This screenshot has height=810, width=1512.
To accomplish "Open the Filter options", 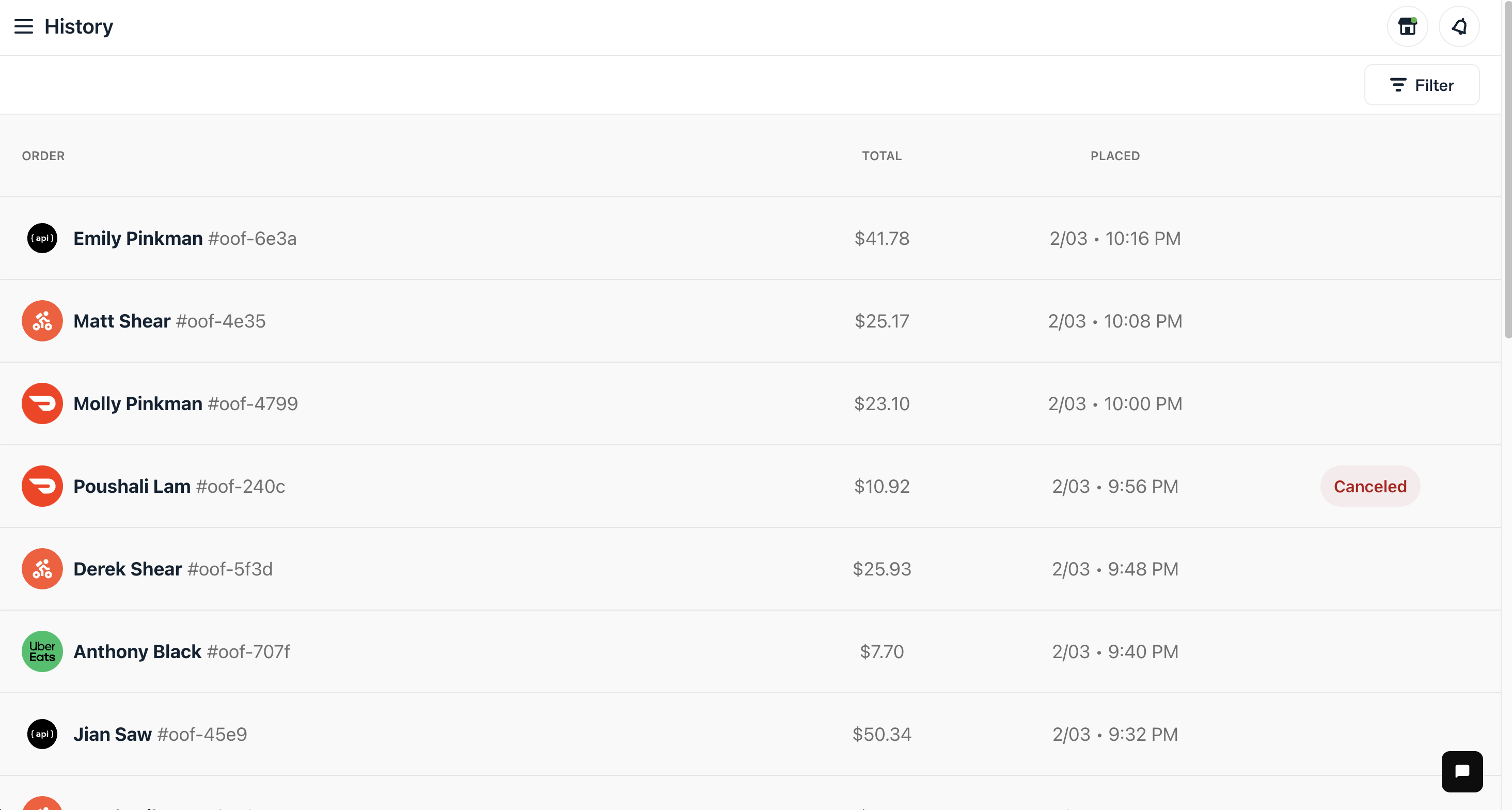I will 1422,85.
